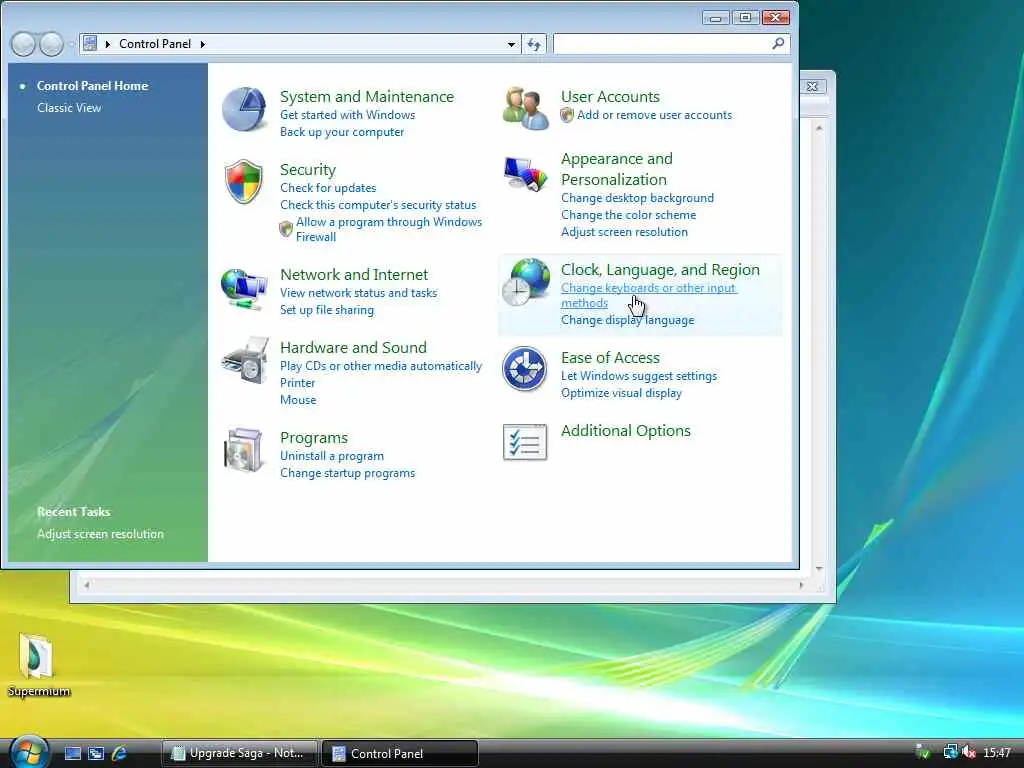This screenshot has width=1024, height=768.
Task: Click the User Accounts people icon
Action: pyautogui.click(x=526, y=108)
